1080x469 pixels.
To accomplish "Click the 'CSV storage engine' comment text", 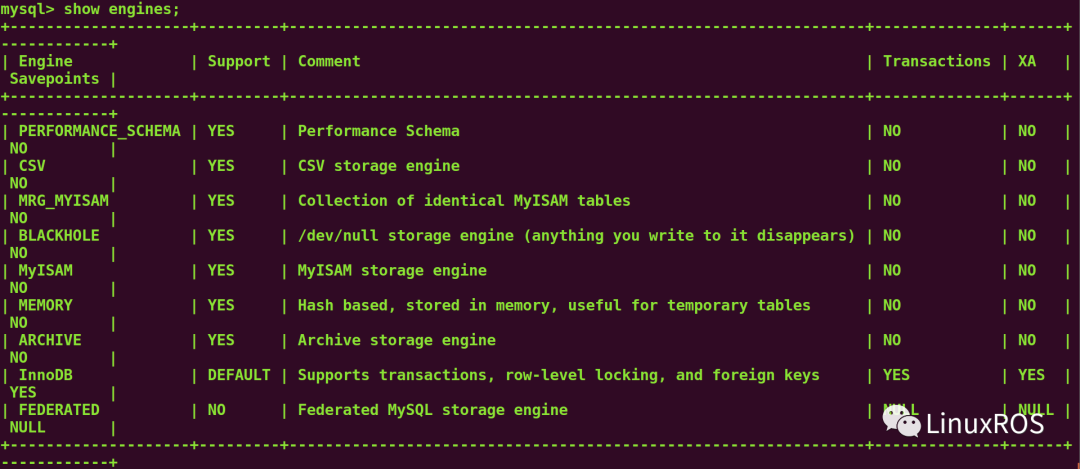I will (x=378, y=166).
